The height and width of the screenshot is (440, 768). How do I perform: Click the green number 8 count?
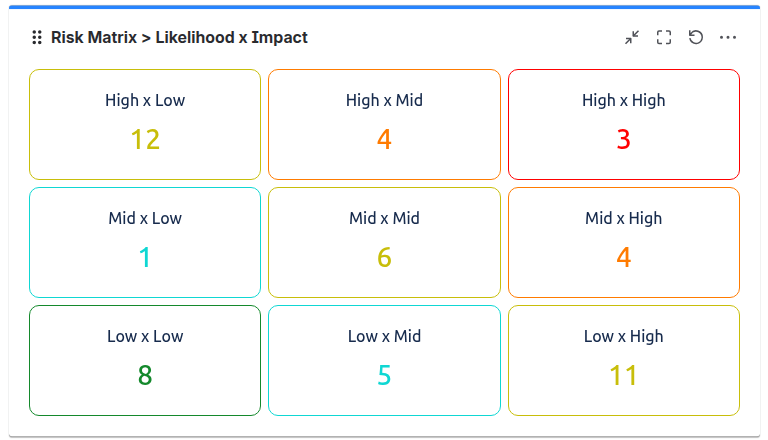(x=145, y=376)
